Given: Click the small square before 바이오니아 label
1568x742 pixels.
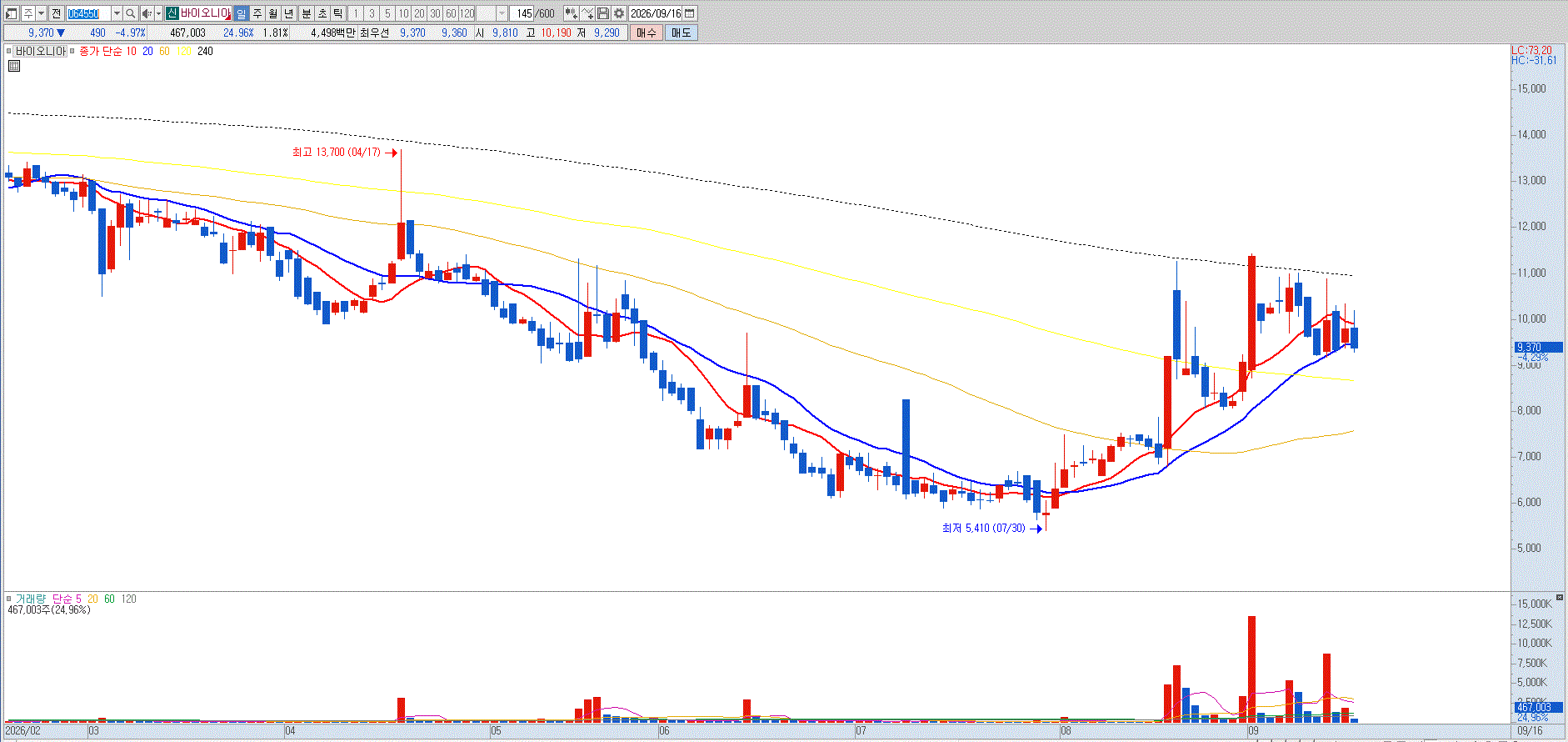Looking at the screenshot, I should tap(8, 51).
